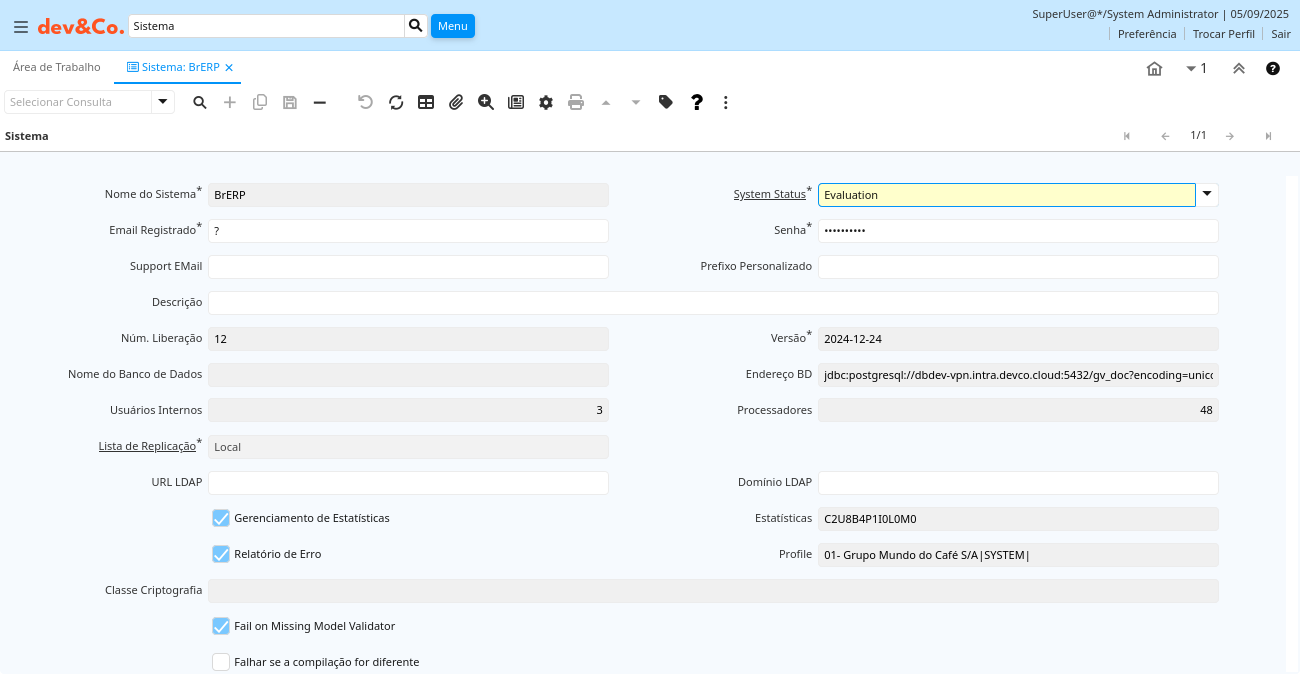
Task: Uncheck Gerenciamento de Estatísticas checkbox
Action: tap(221, 518)
